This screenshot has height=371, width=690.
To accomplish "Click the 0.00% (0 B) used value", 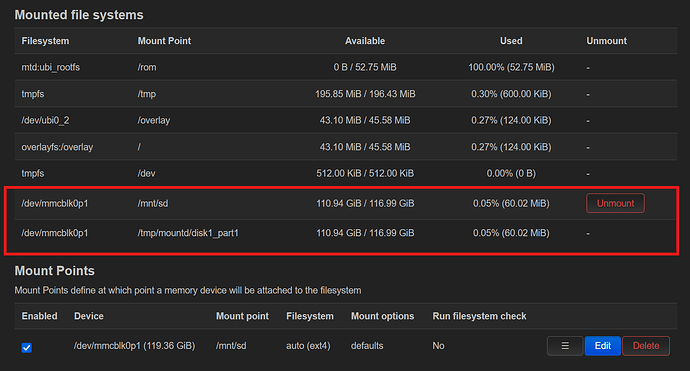I will [x=511, y=173].
